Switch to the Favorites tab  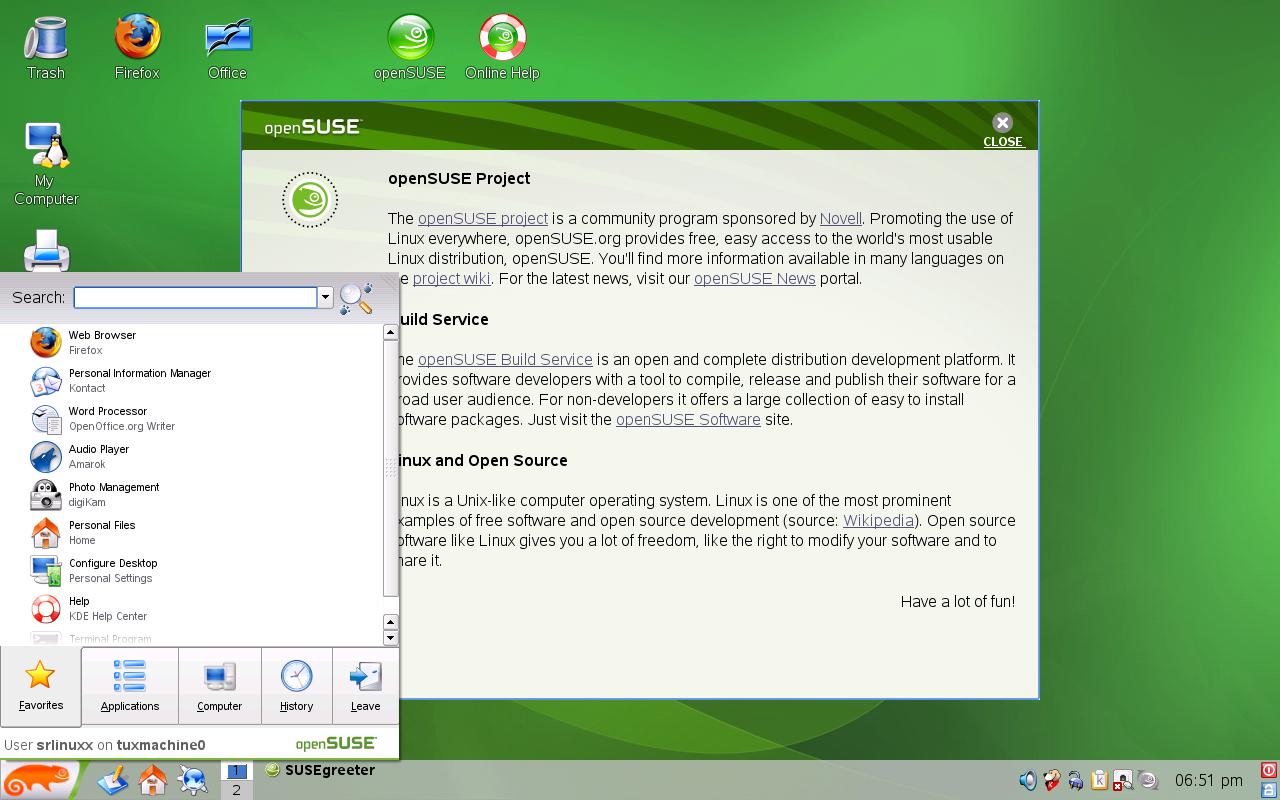point(41,686)
